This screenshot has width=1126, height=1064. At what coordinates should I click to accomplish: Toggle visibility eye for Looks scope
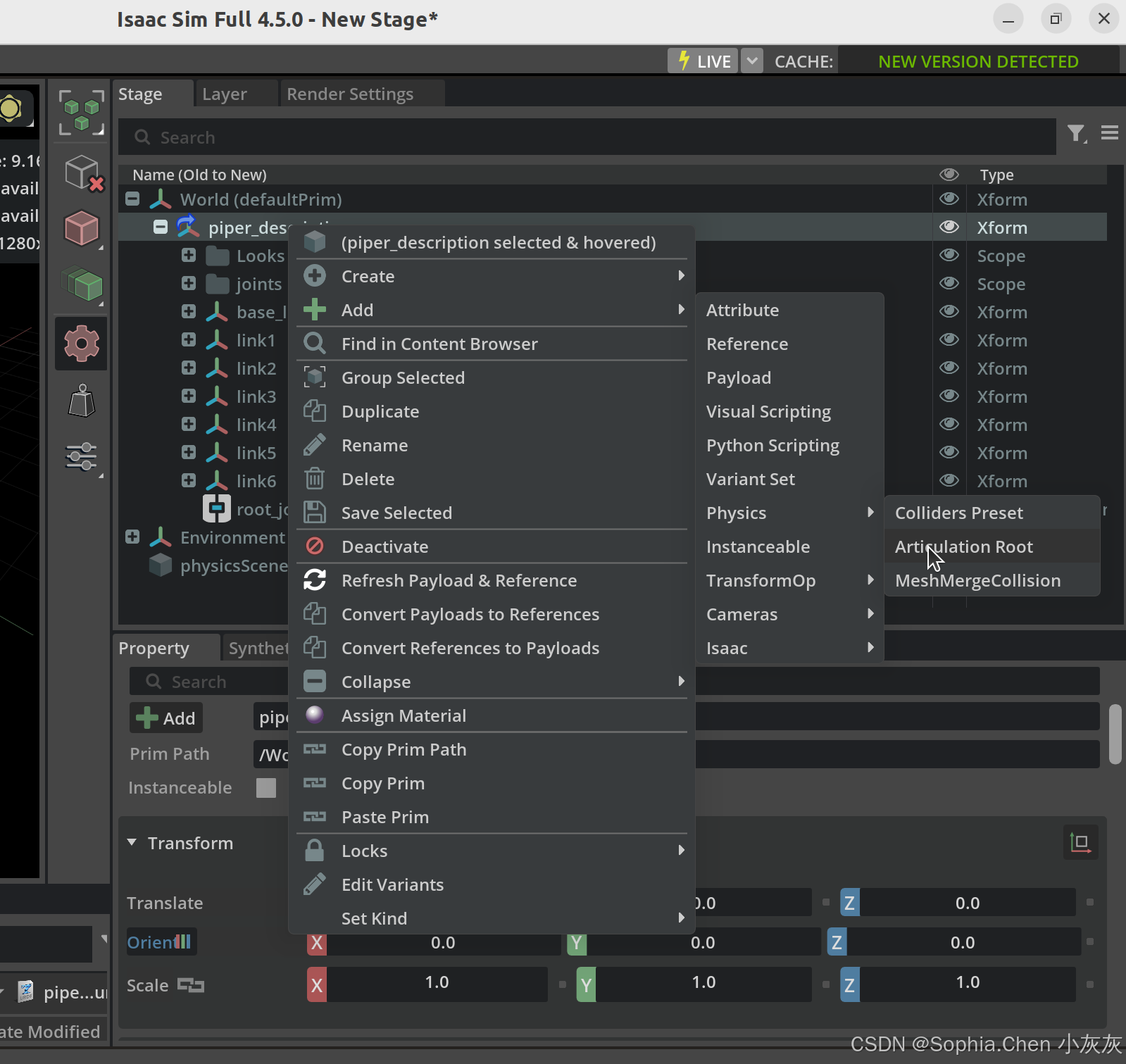pos(949,256)
